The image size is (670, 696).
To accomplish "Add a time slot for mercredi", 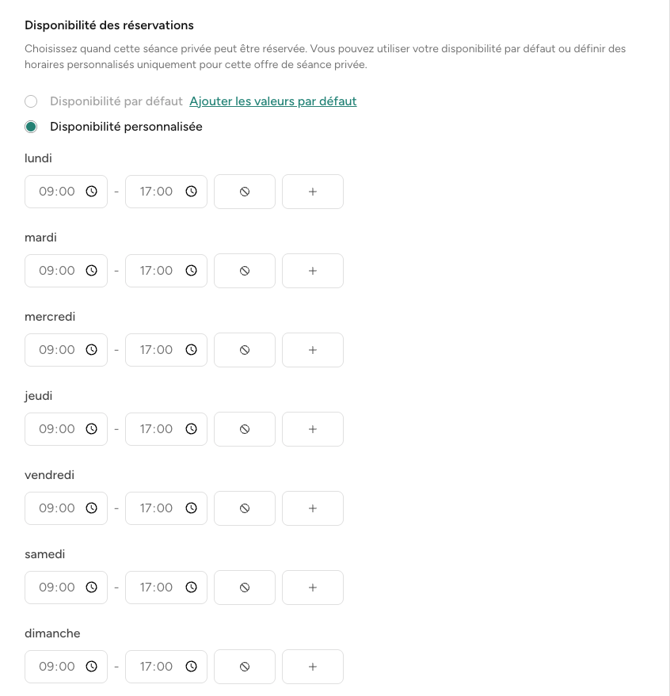I will (x=312, y=350).
